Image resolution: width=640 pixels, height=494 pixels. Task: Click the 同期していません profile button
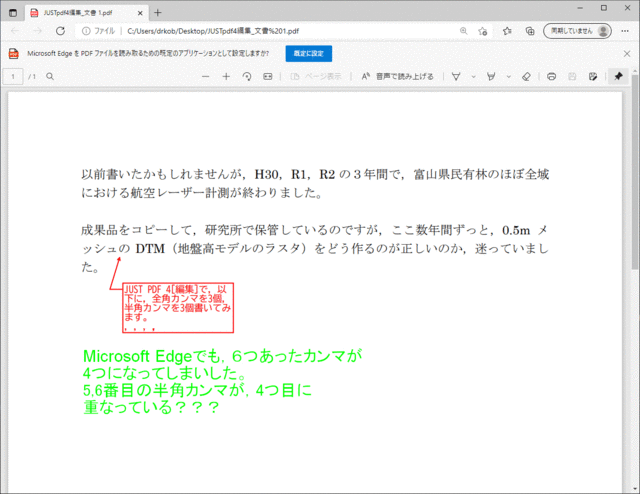pos(577,31)
